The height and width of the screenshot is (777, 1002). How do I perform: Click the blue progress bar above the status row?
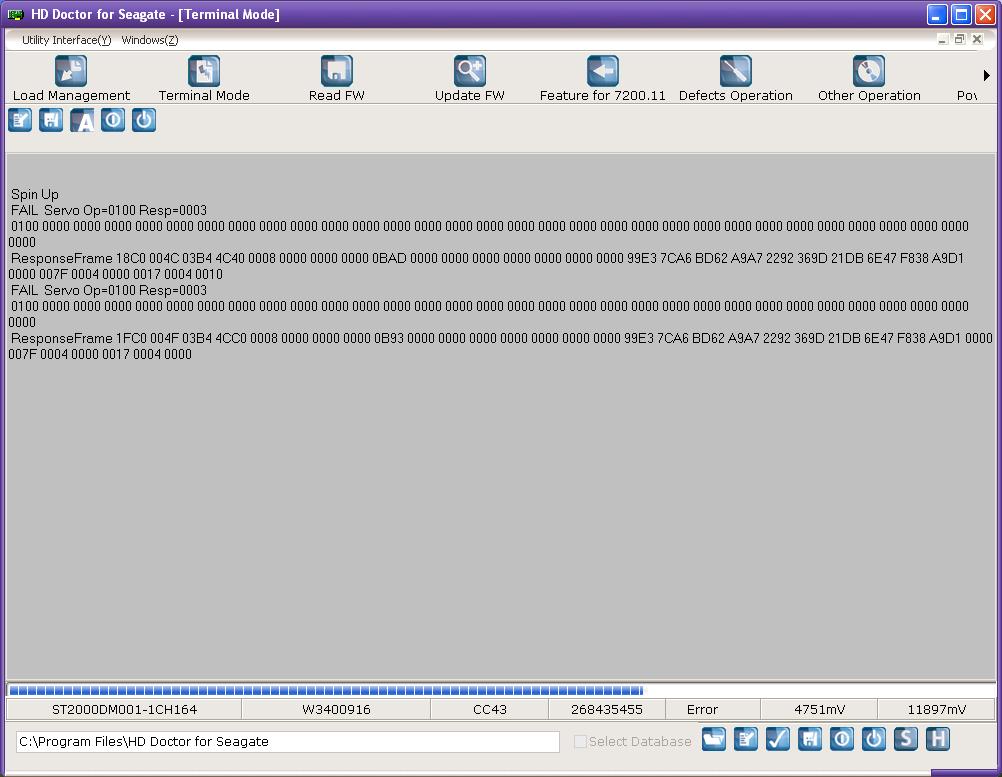[x=501, y=690]
